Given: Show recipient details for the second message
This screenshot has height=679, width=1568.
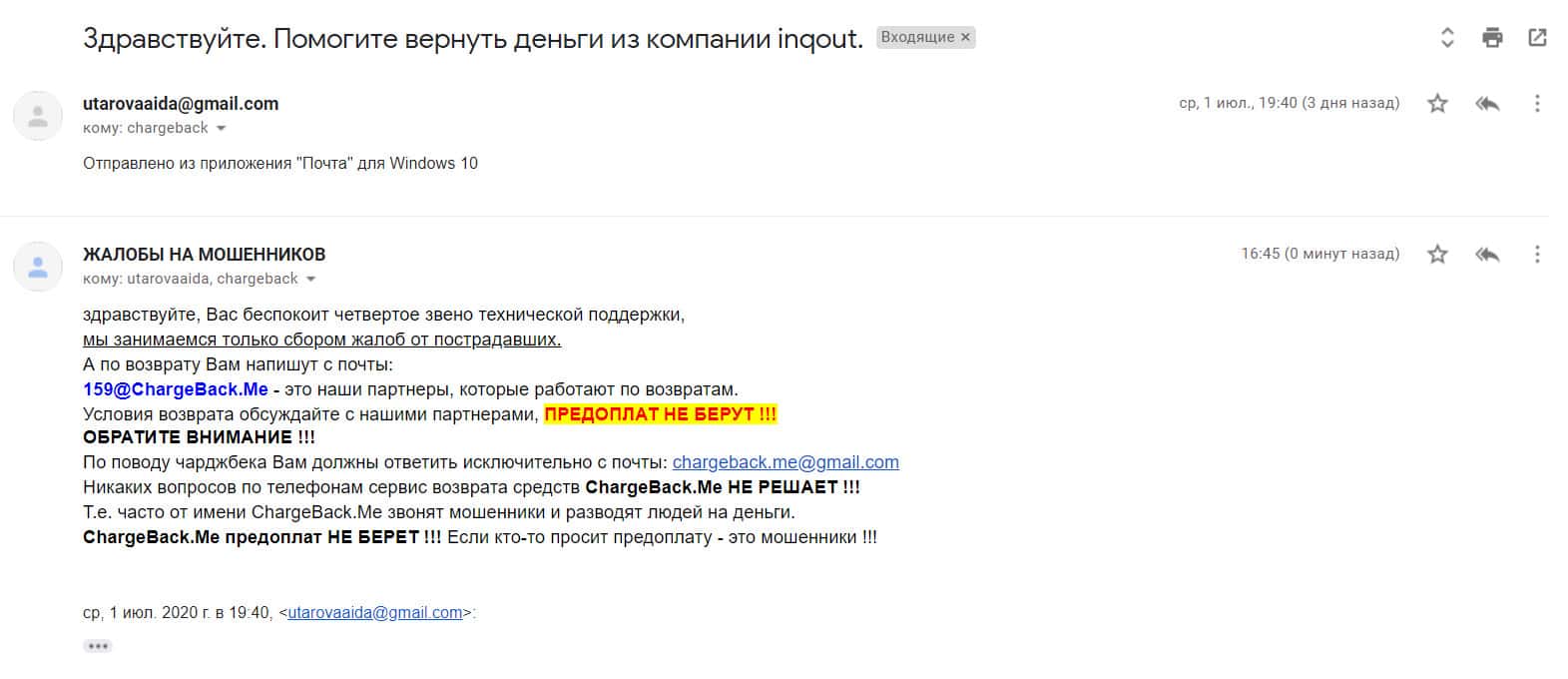Looking at the screenshot, I should tap(311, 280).
